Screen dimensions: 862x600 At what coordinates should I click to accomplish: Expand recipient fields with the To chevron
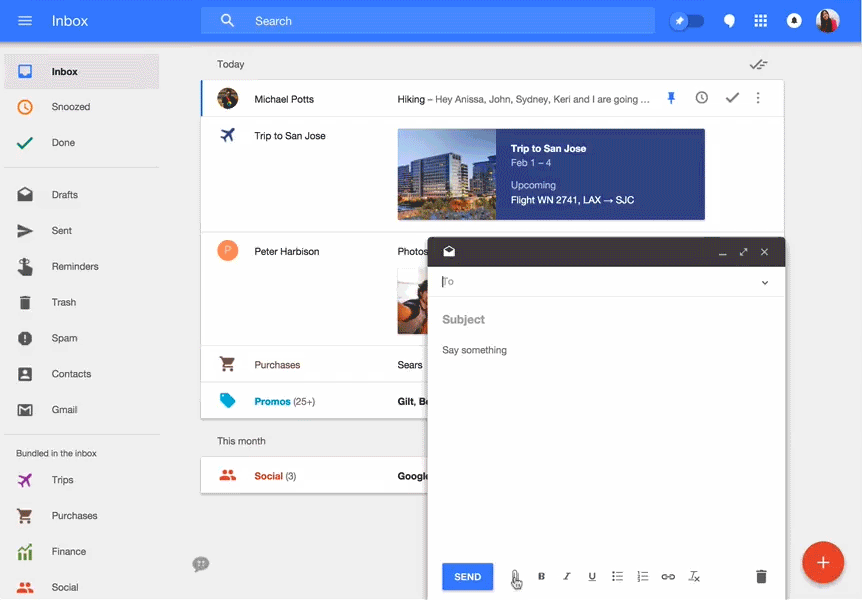click(x=765, y=283)
